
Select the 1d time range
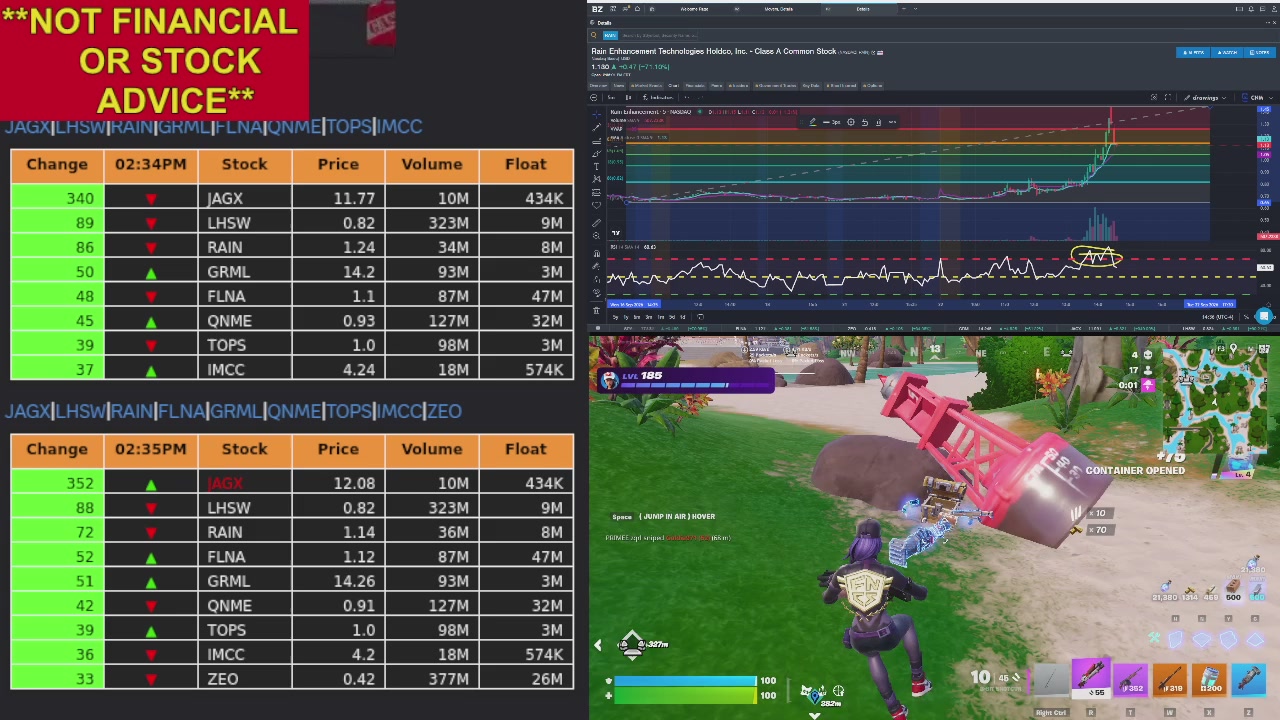tap(683, 317)
